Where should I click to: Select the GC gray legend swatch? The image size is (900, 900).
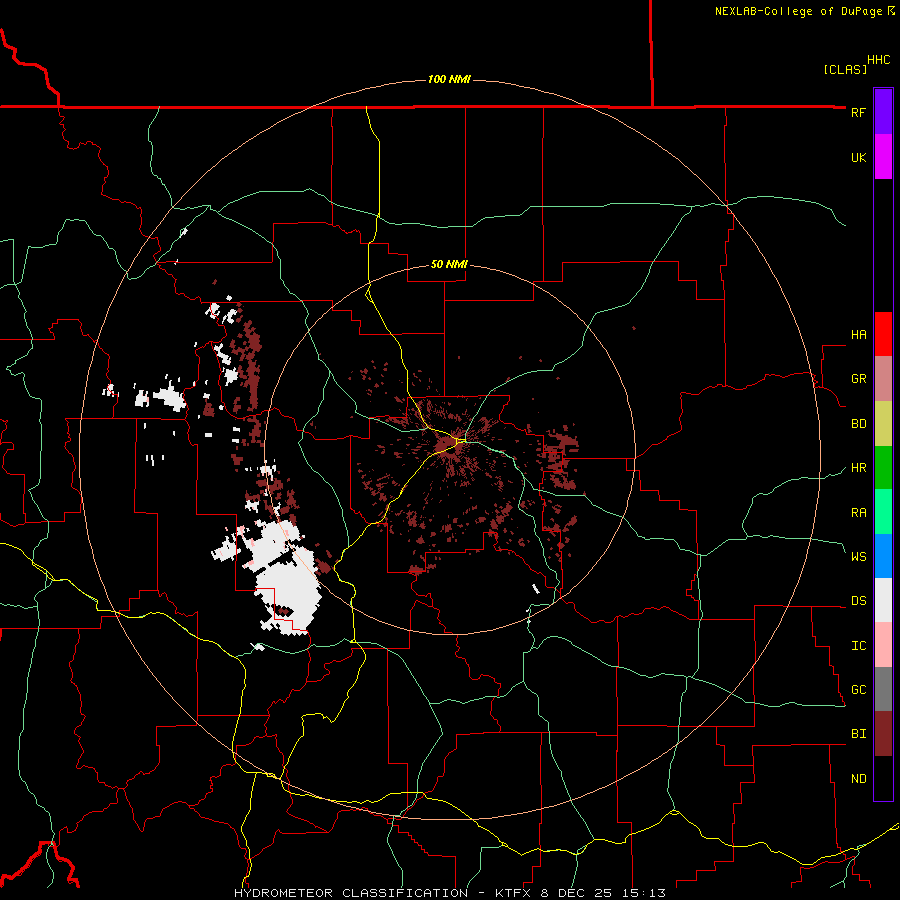click(x=883, y=689)
